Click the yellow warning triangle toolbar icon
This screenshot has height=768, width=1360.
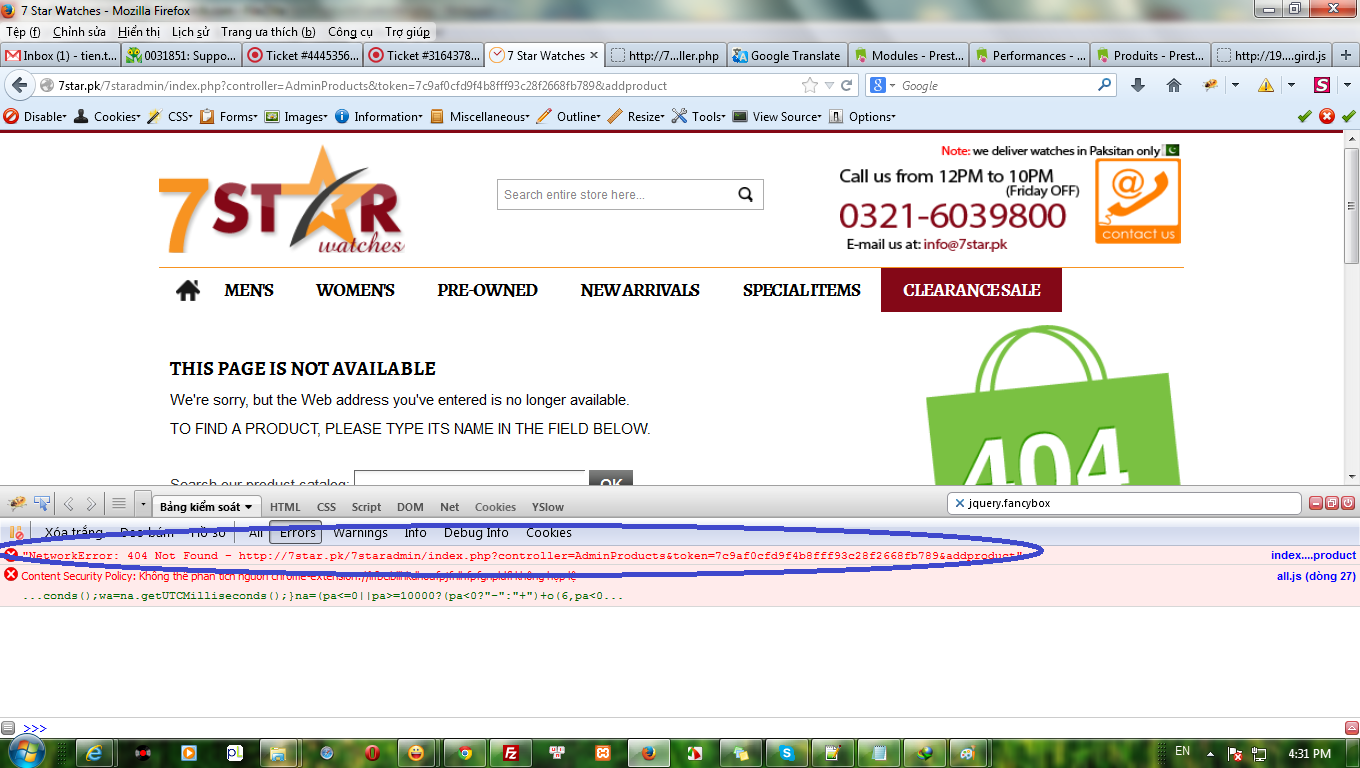coord(1266,86)
